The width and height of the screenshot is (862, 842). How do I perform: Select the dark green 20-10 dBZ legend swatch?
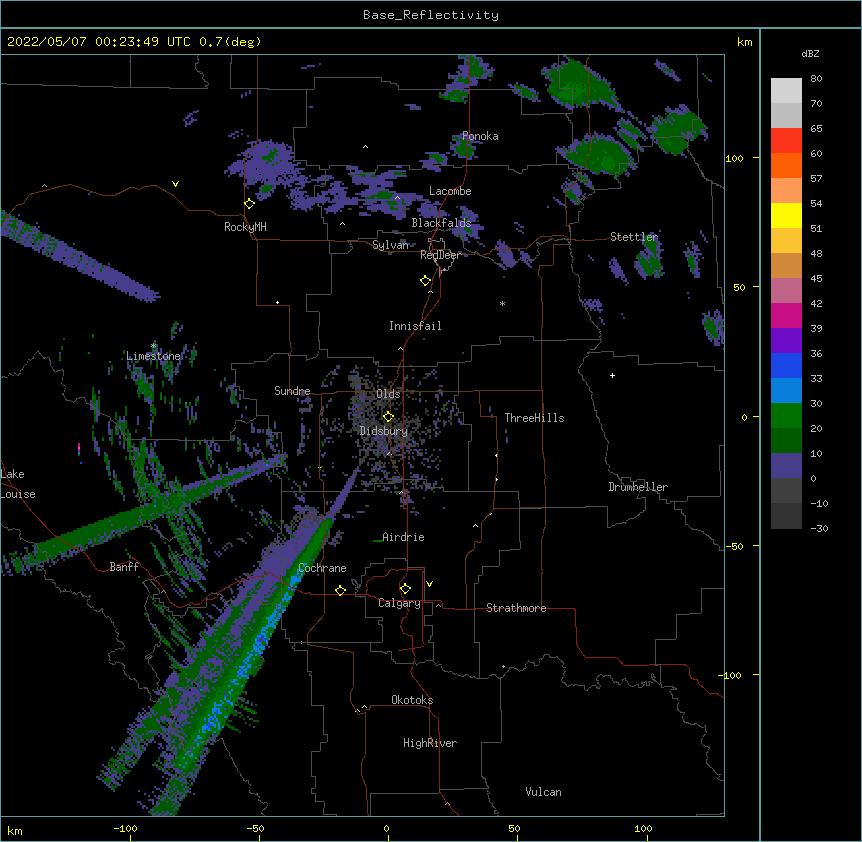pyautogui.click(x=786, y=441)
